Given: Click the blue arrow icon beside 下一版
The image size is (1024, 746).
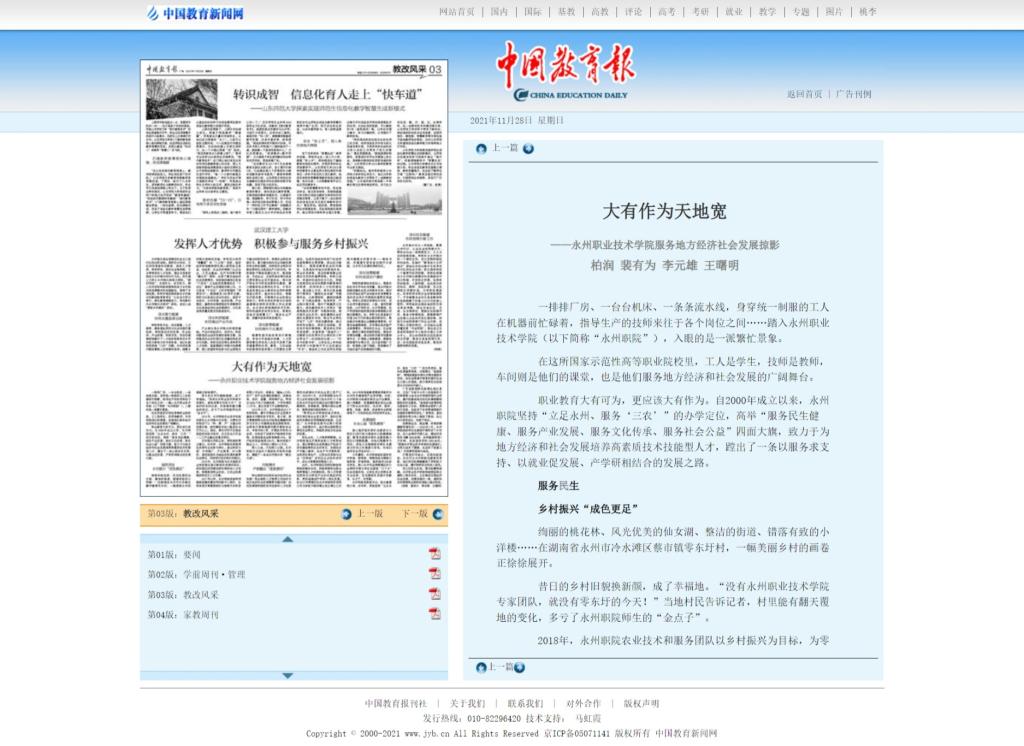Looking at the screenshot, I should tap(438, 514).
